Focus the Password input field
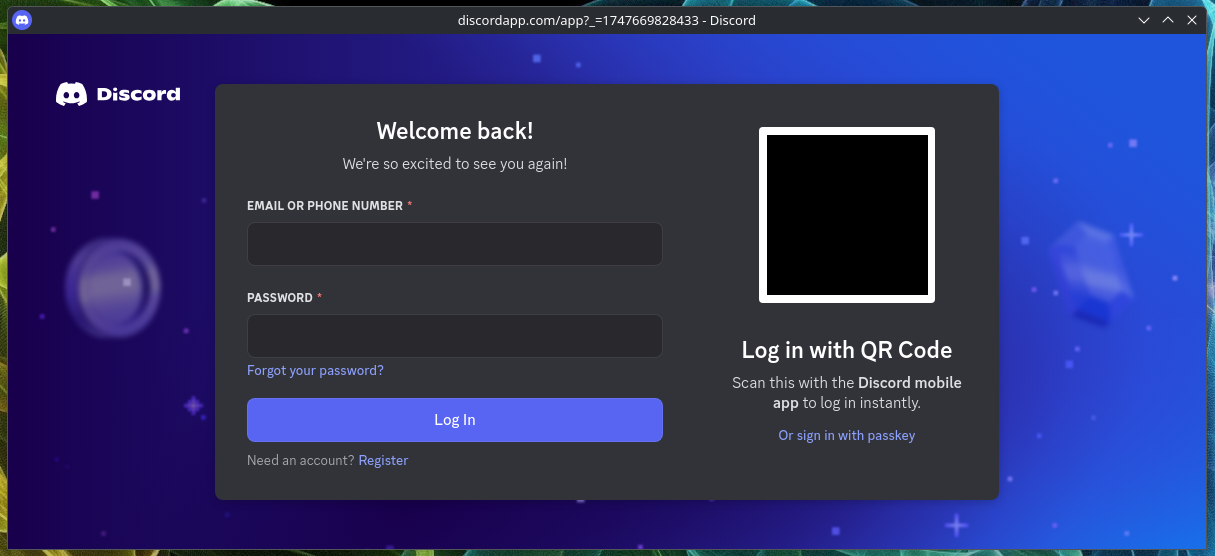This screenshot has width=1215, height=556. point(454,336)
